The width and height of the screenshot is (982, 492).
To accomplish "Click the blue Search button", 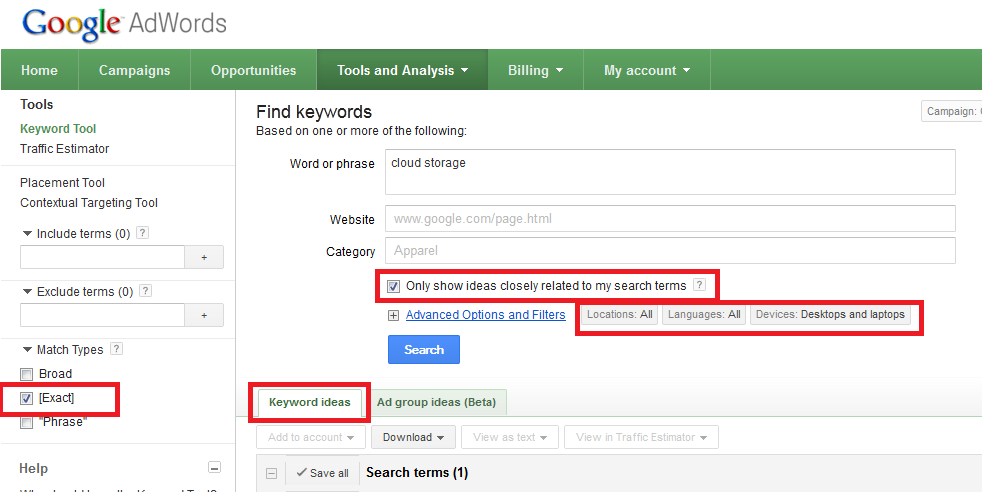I will 424,349.
